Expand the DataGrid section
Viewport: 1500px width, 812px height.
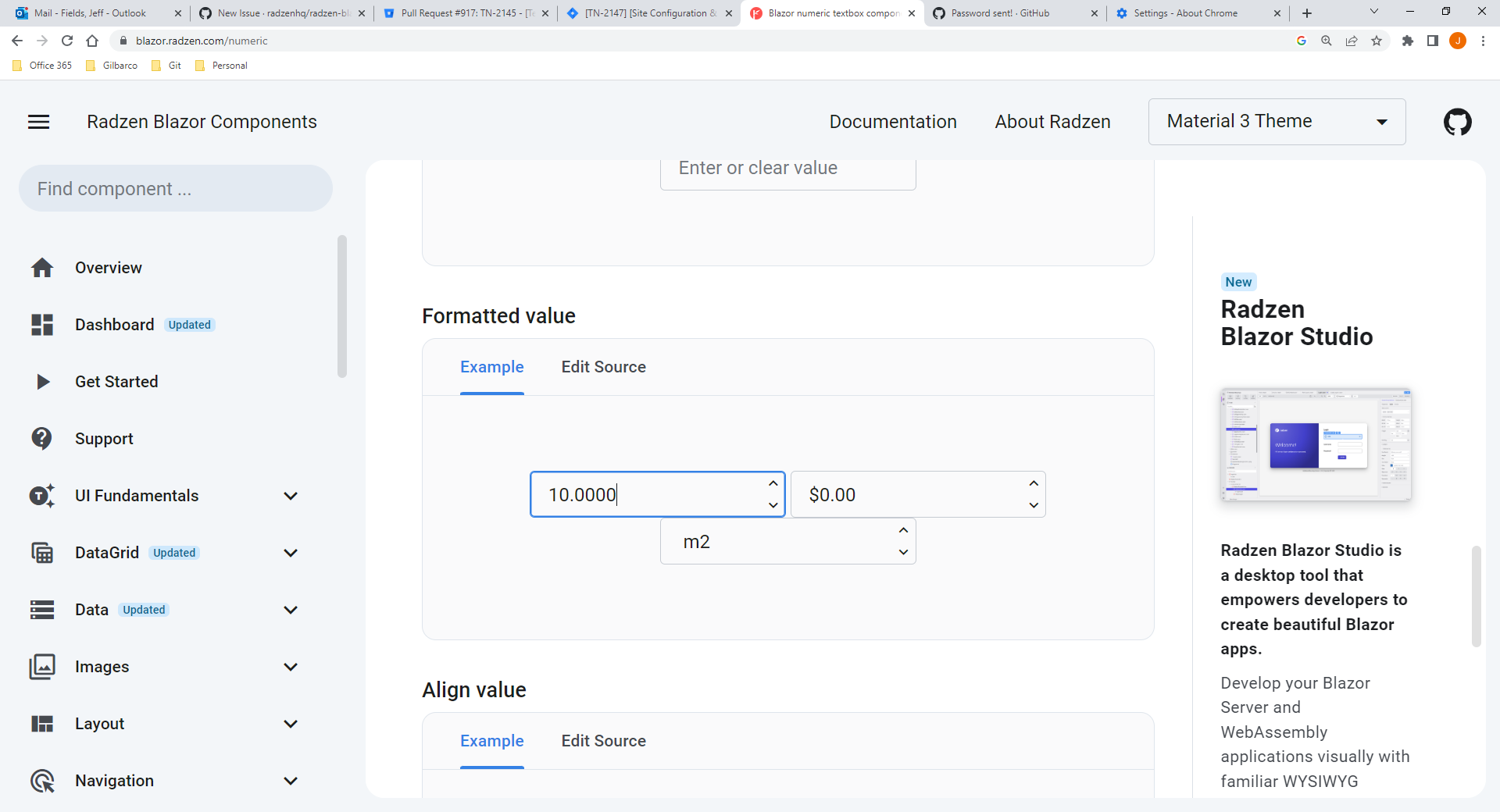291,553
